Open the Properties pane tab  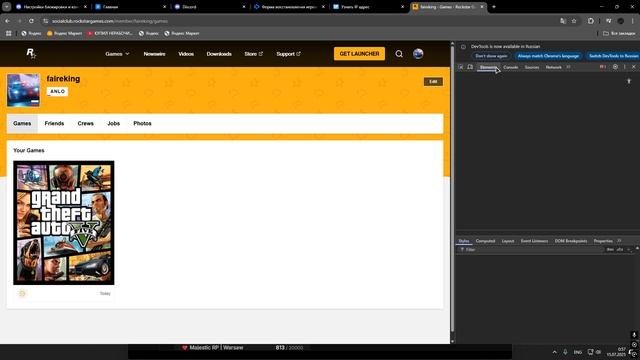coord(603,241)
